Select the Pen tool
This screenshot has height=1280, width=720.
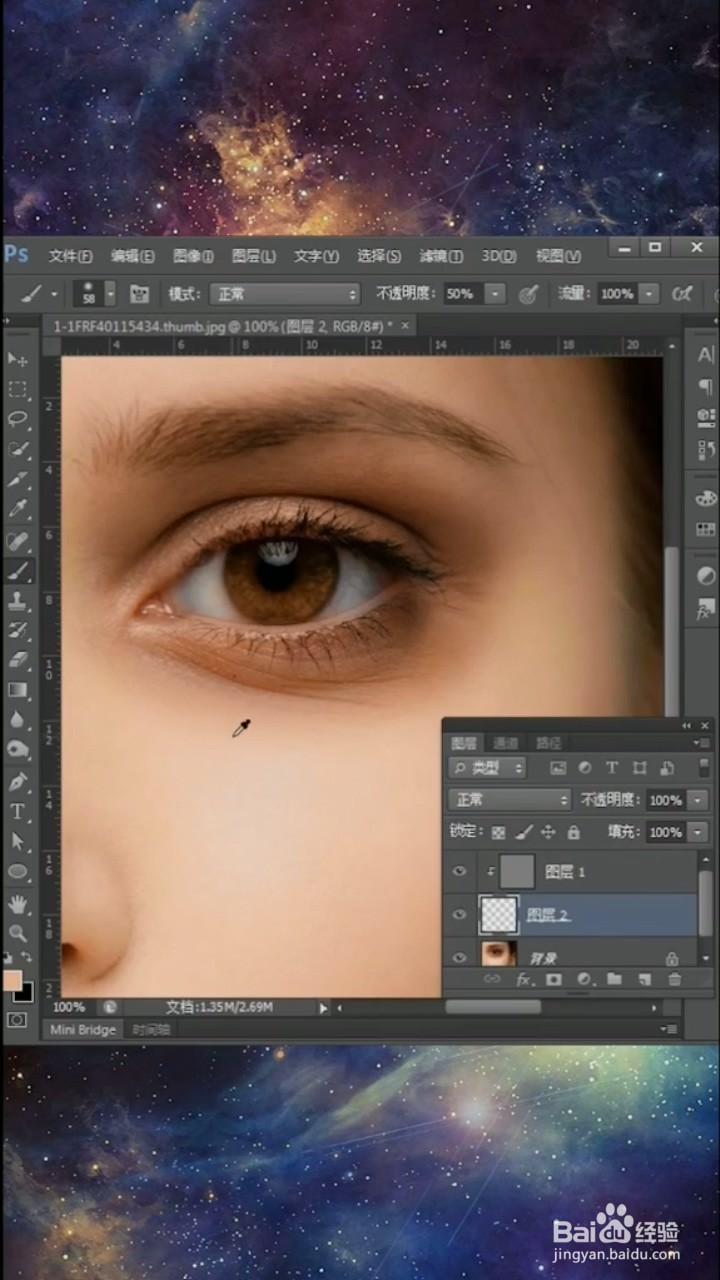tap(18, 781)
